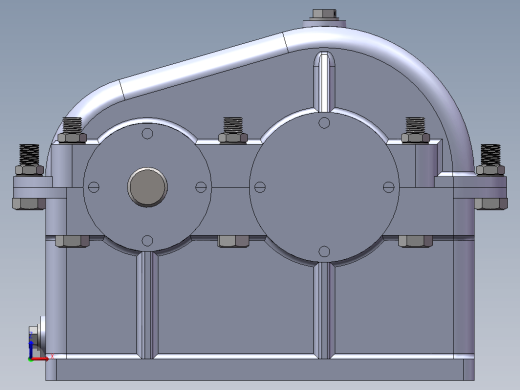Pick top screw hole on large bearing cover
Image resolution: width=520 pixels, height=390 pixels.
pyautogui.click(x=324, y=123)
